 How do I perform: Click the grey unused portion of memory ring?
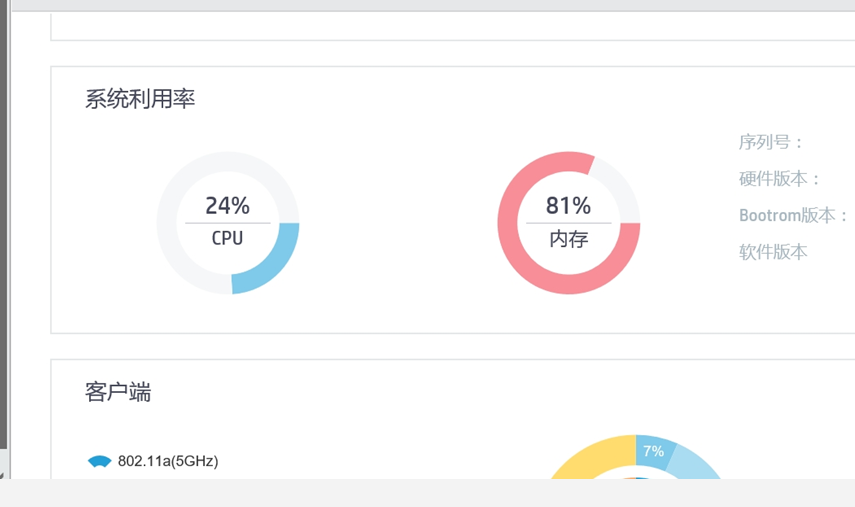tap(620, 180)
